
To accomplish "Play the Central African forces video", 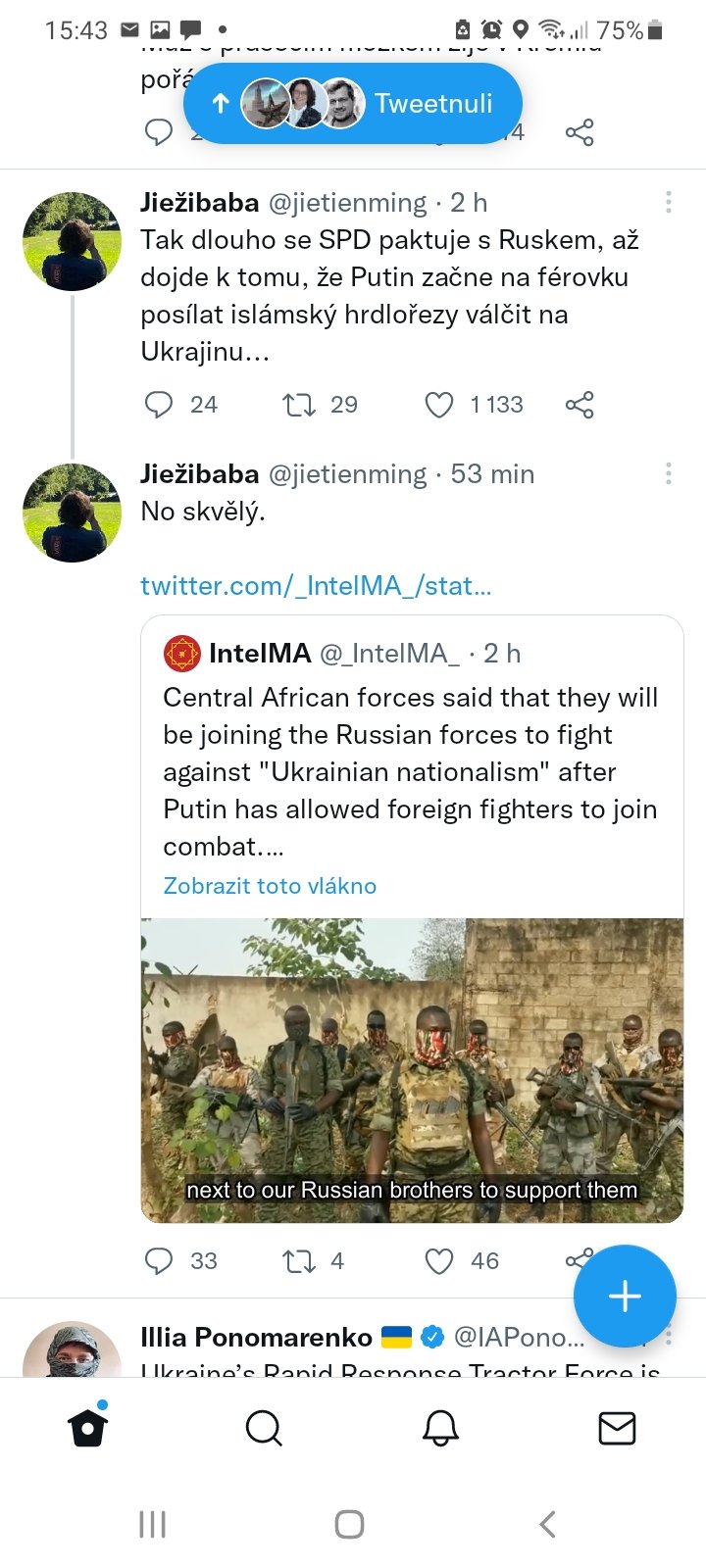I will click(x=412, y=1070).
